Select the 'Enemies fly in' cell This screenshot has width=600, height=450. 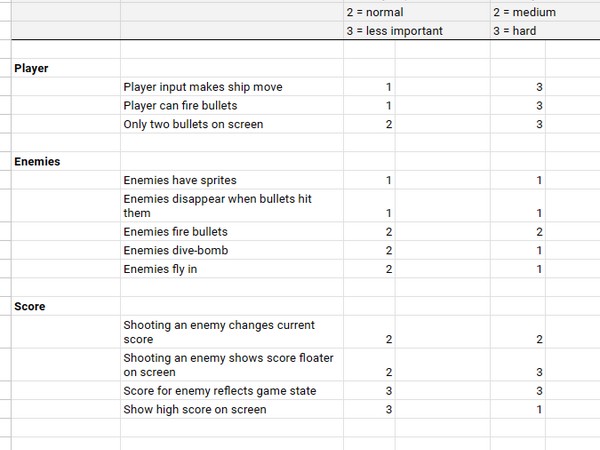232,269
